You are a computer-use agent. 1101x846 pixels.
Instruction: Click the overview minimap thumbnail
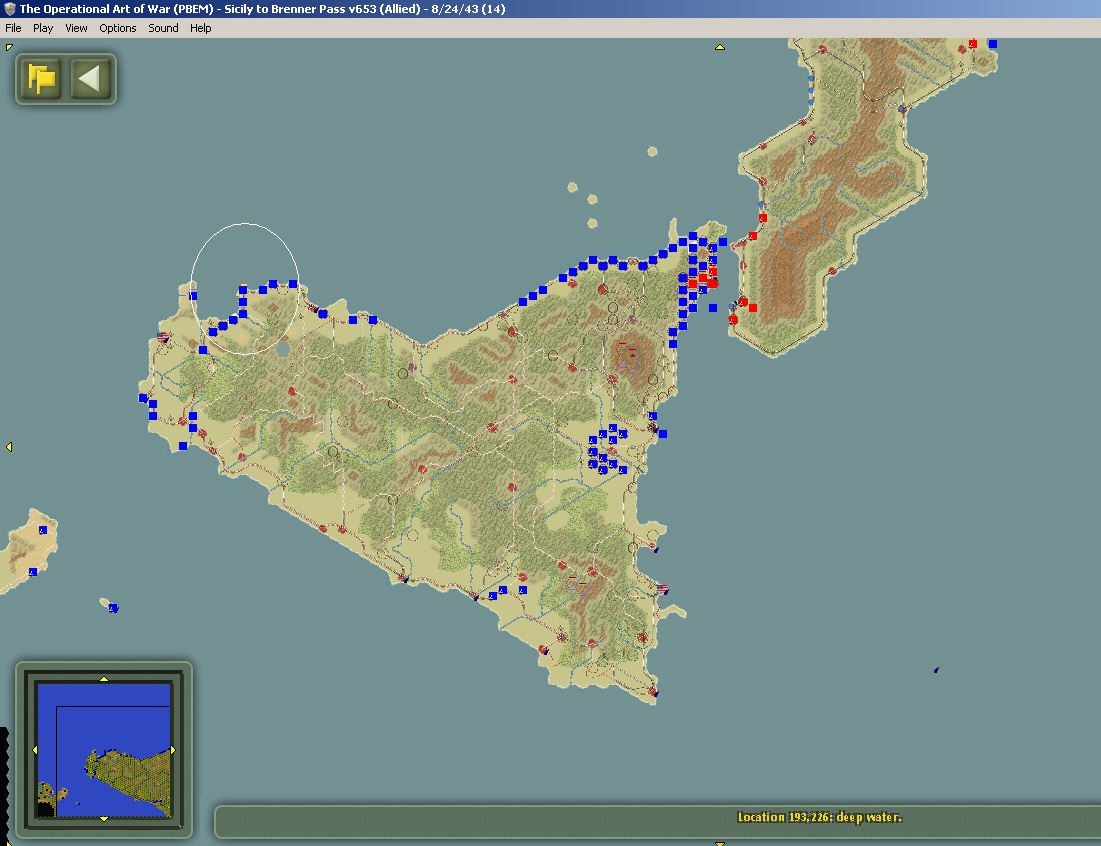[x=104, y=750]
